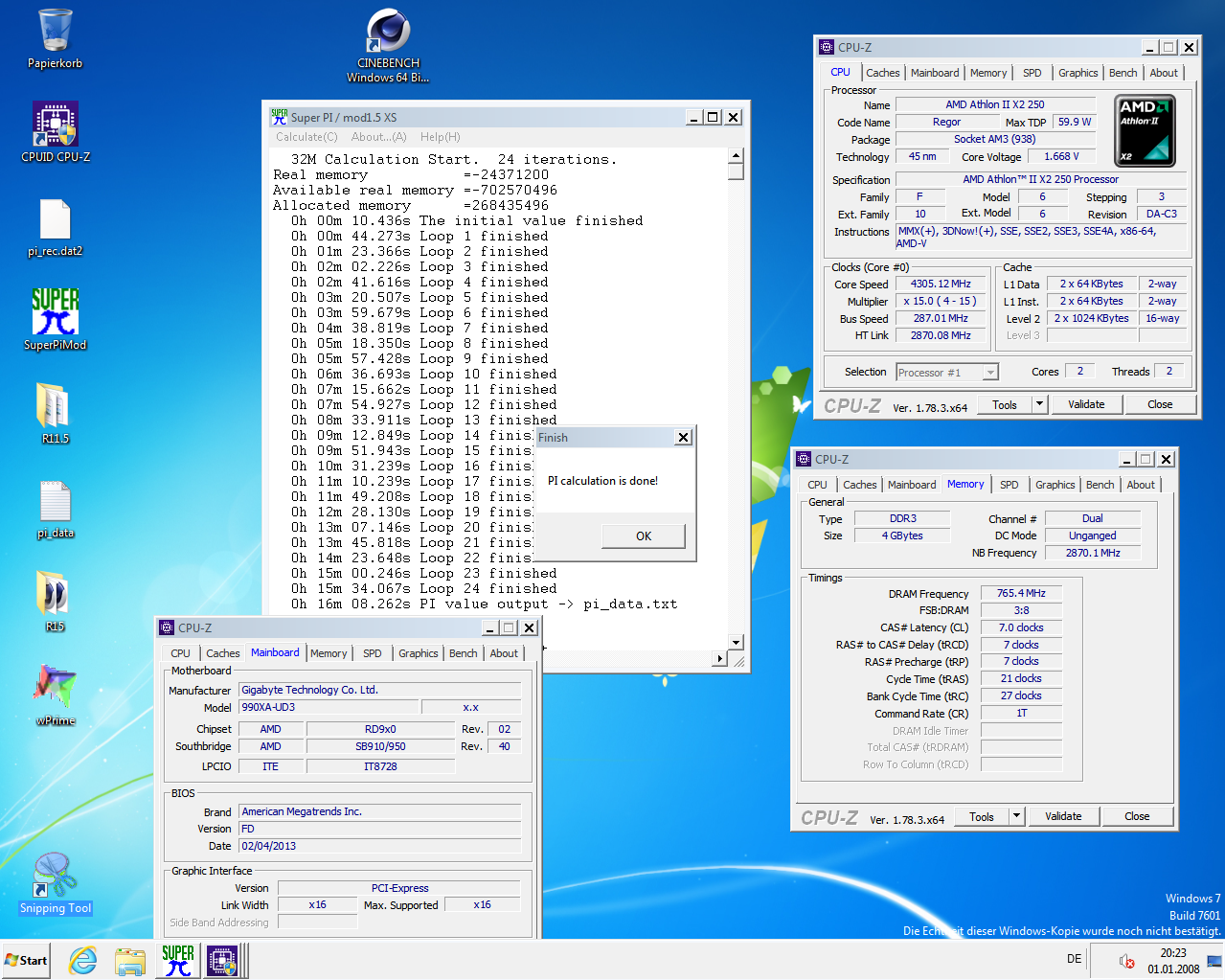
Task: Close the Finish dialog with X
Action: point(683,437)
